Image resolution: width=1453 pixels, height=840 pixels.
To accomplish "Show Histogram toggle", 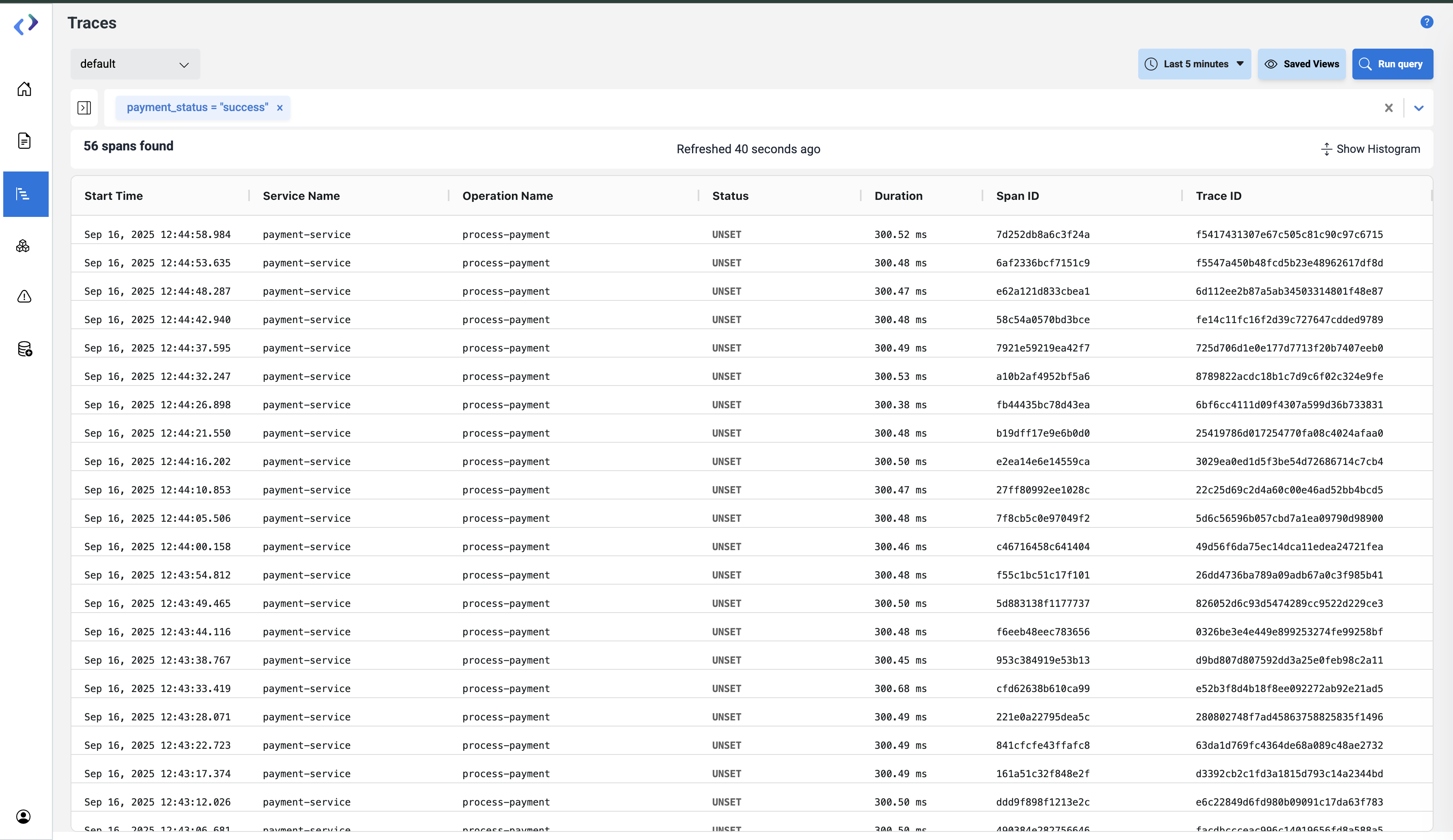I will point(1370,149).
